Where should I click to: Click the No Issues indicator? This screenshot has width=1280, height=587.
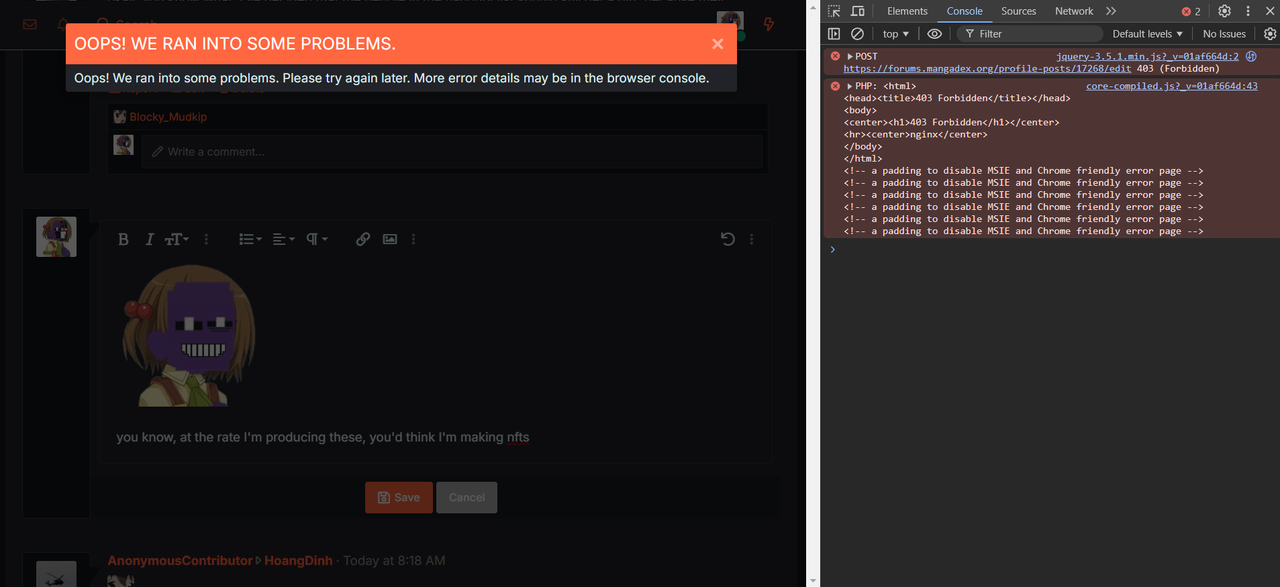point(1224,34)
